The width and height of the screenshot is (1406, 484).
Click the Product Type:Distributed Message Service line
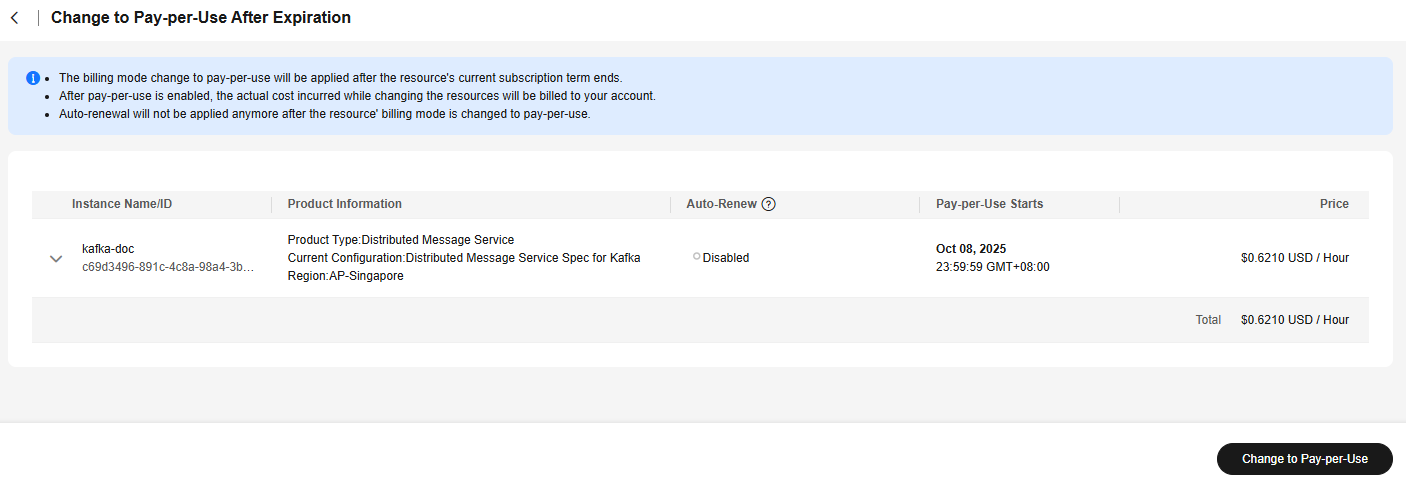click(401, 240)
